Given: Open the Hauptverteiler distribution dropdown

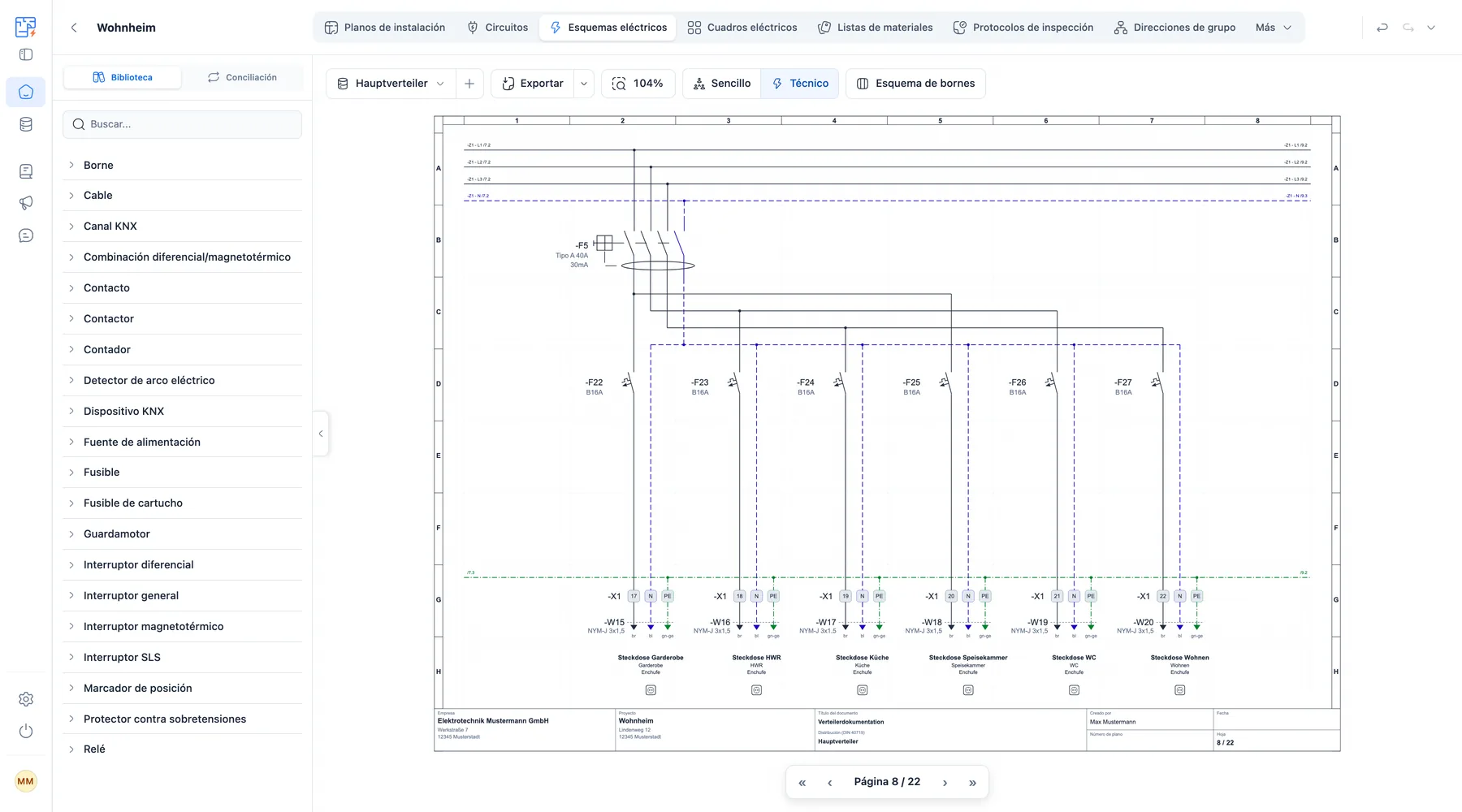Looking at the screenshot, I should [391, 84].
